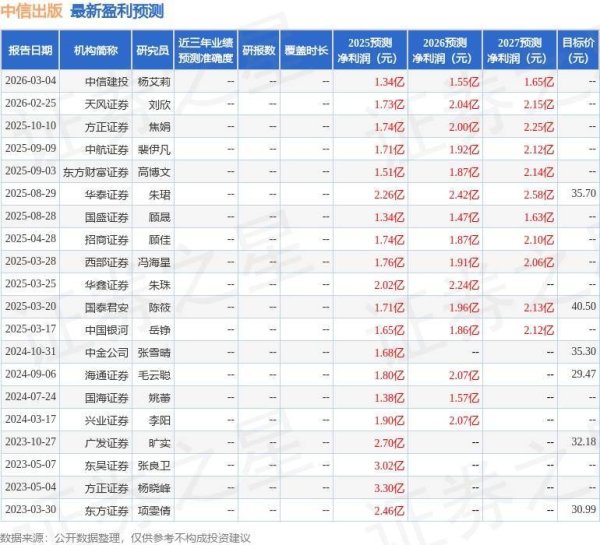Select the date 2025-10-10 cell
The image size is (600, 545).
[31, 126]
